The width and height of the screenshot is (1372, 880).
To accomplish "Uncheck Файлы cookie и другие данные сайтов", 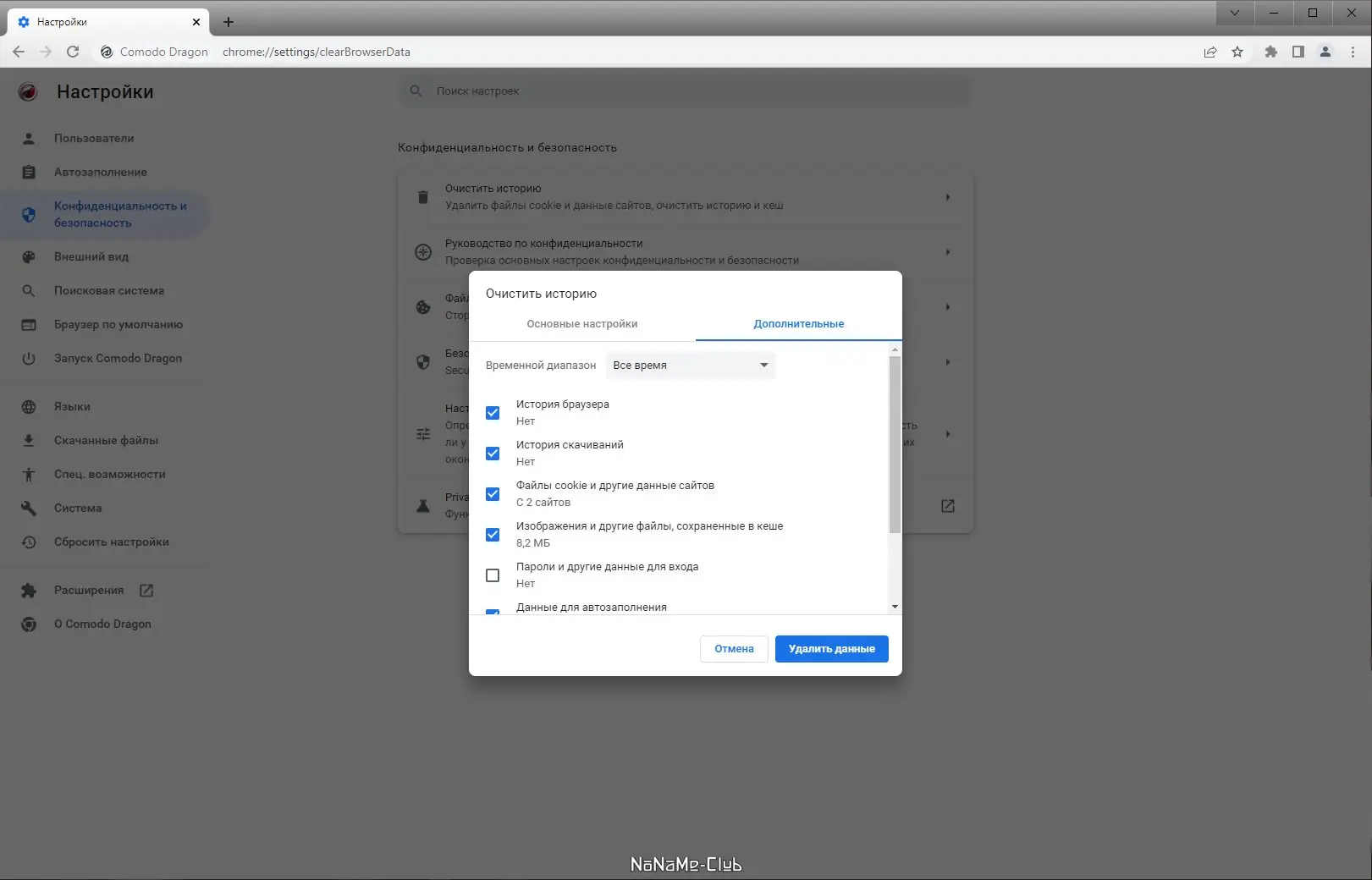I will coord(493,494).
